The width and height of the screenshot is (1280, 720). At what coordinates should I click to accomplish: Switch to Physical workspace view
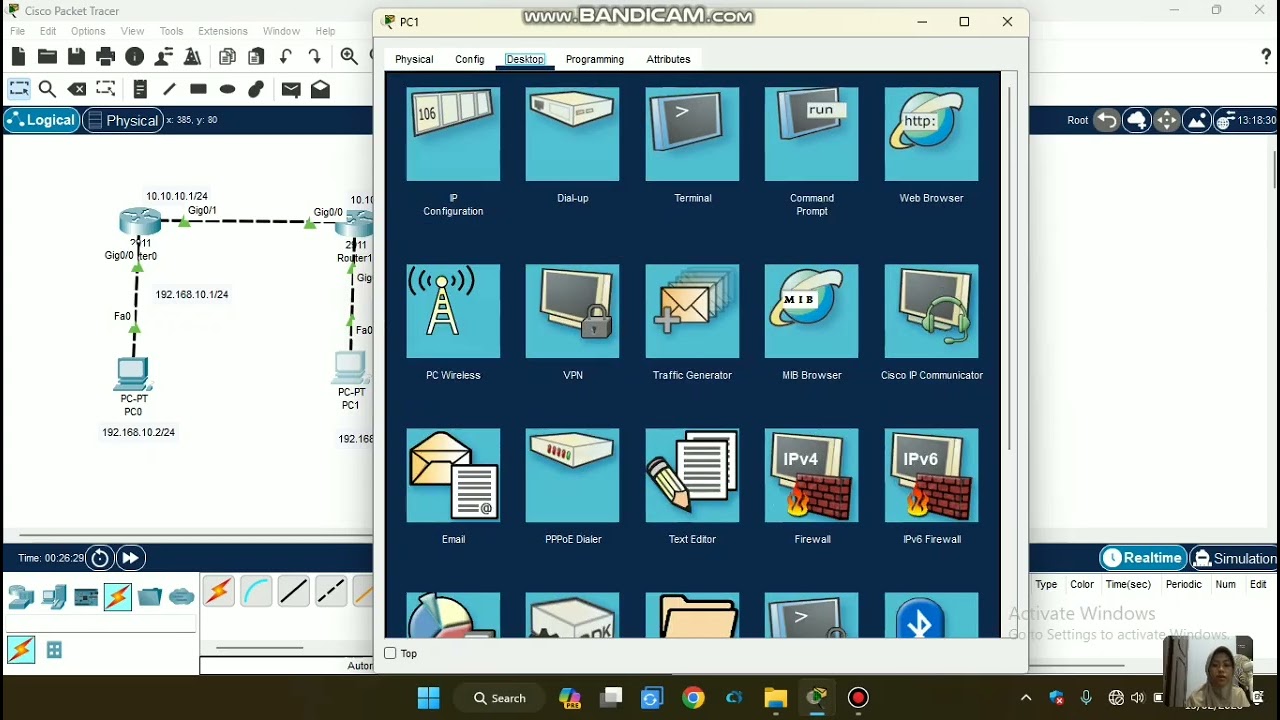[122, 120]
